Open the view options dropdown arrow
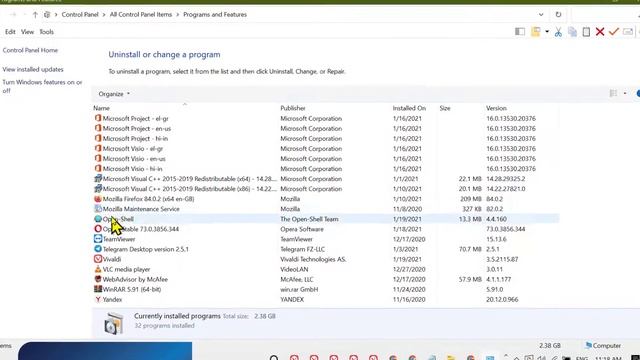The image size is (640, 360). coord(624,93)
